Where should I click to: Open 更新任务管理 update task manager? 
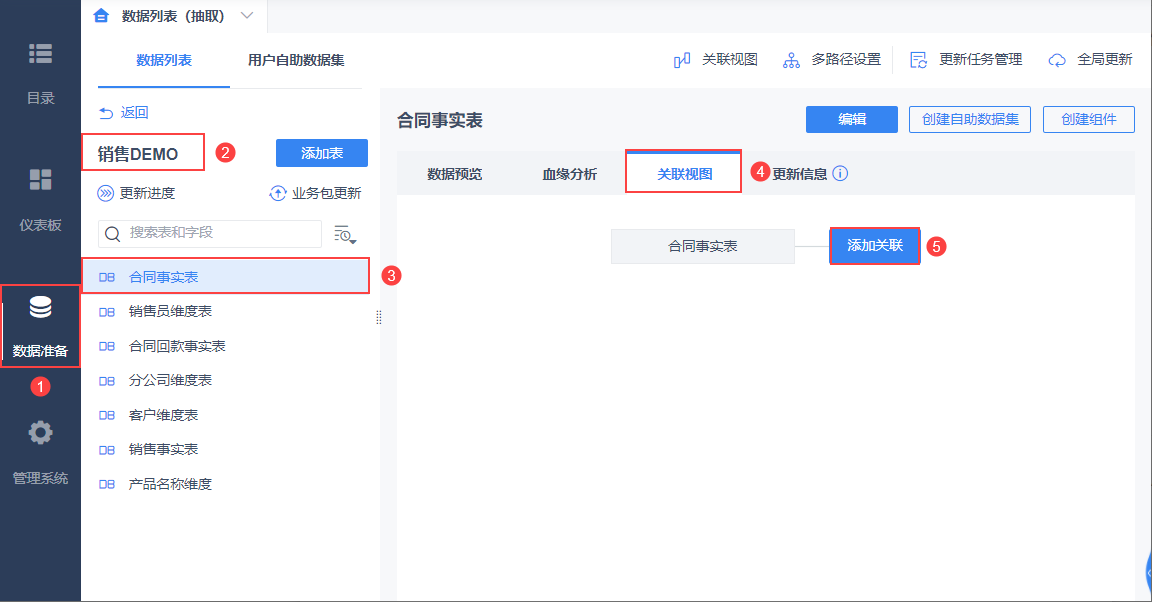coord(919,60)
